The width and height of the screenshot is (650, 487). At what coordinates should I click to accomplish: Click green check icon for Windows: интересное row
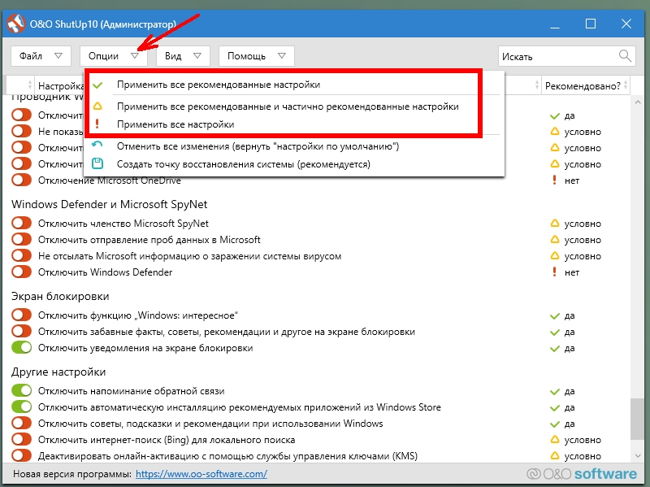[x=555, y=316]
